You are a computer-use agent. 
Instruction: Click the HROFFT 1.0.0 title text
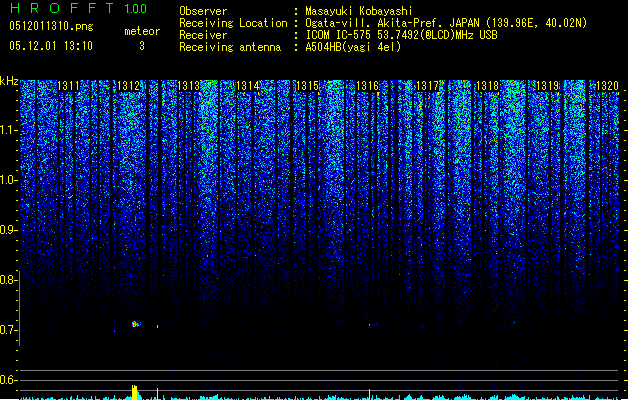pyautogui.click(x=79, y=8)
